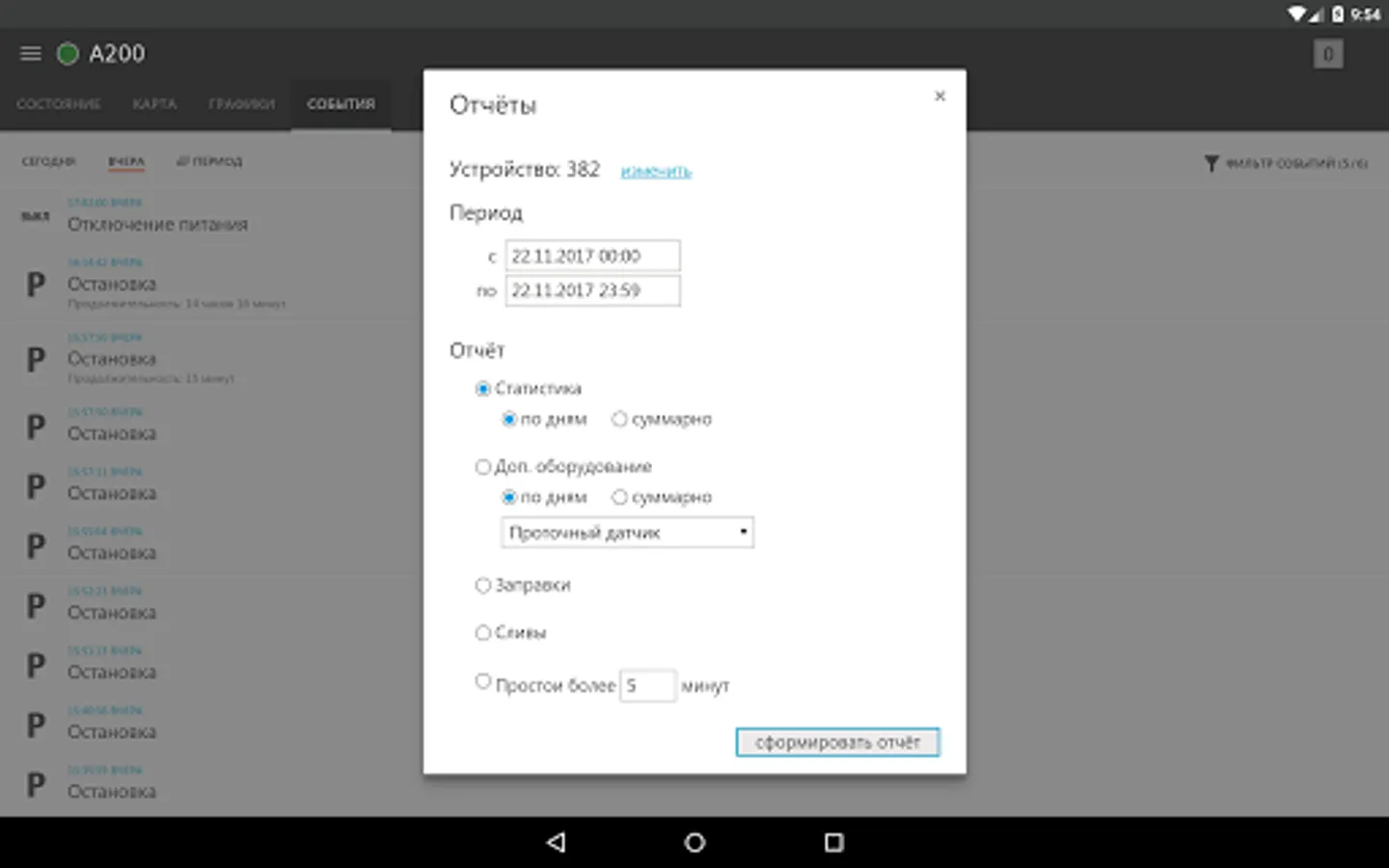Screen dimensions: 1389x868
Task: Click the изменить device link
Action: (x=656, y=171)
